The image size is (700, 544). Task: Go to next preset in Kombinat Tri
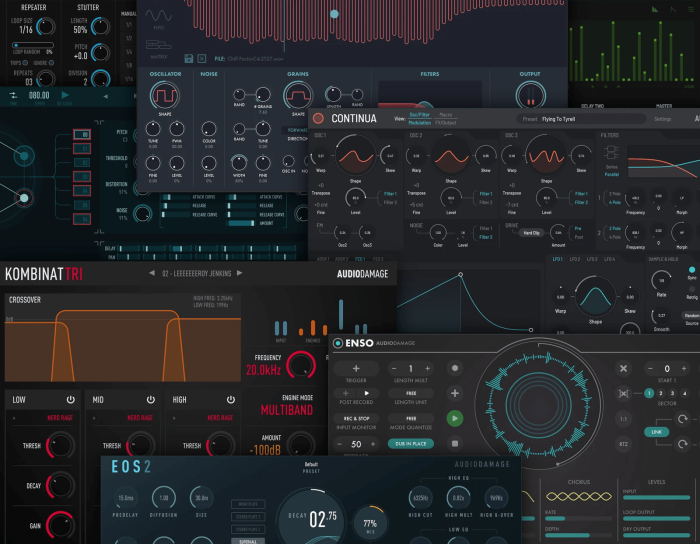239,273
